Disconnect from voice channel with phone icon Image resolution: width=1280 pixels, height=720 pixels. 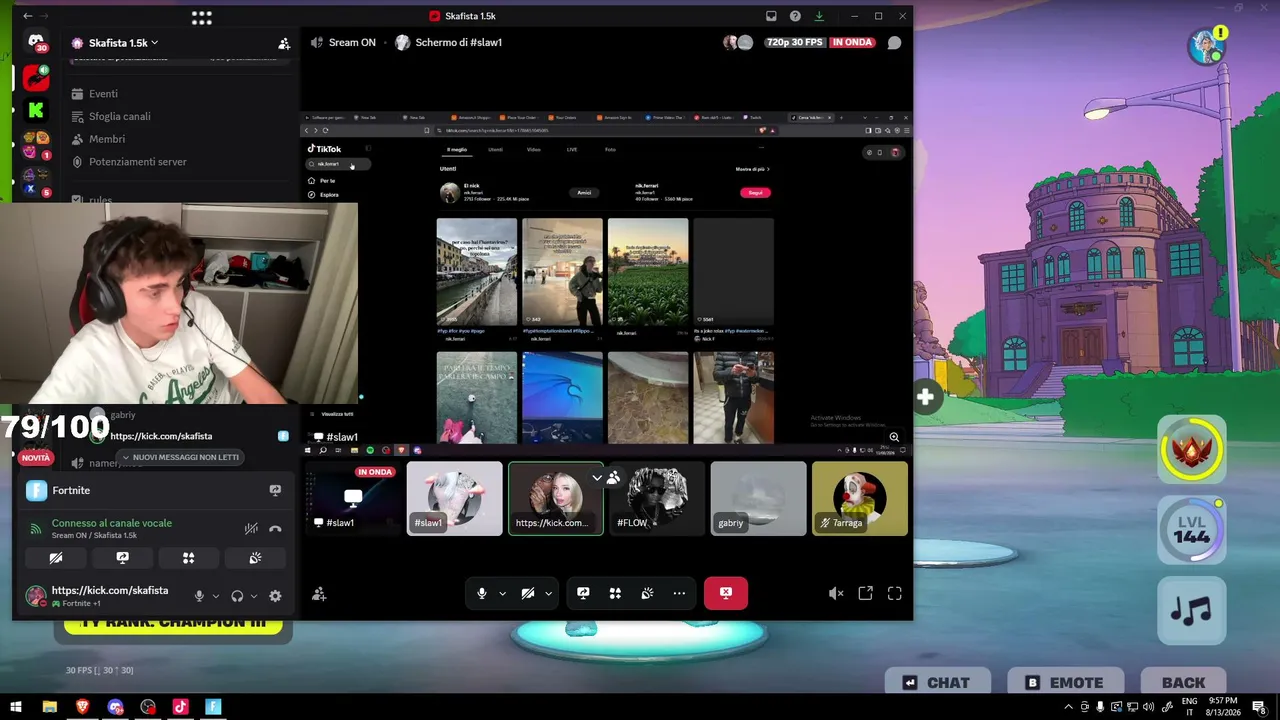click(x=275, y=529)
